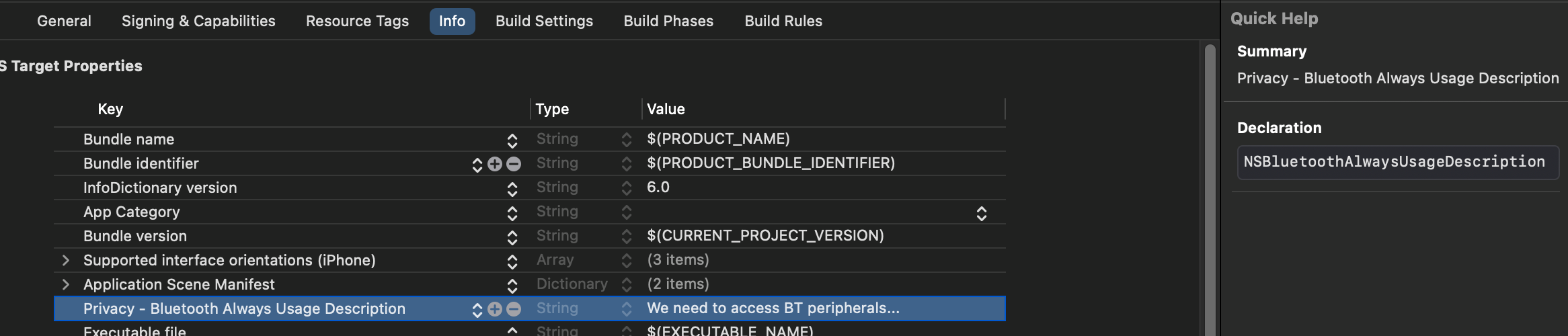Open the App Category value dropdown
The width and height of the screenshot is (1568, 336).
coord(981,213)
